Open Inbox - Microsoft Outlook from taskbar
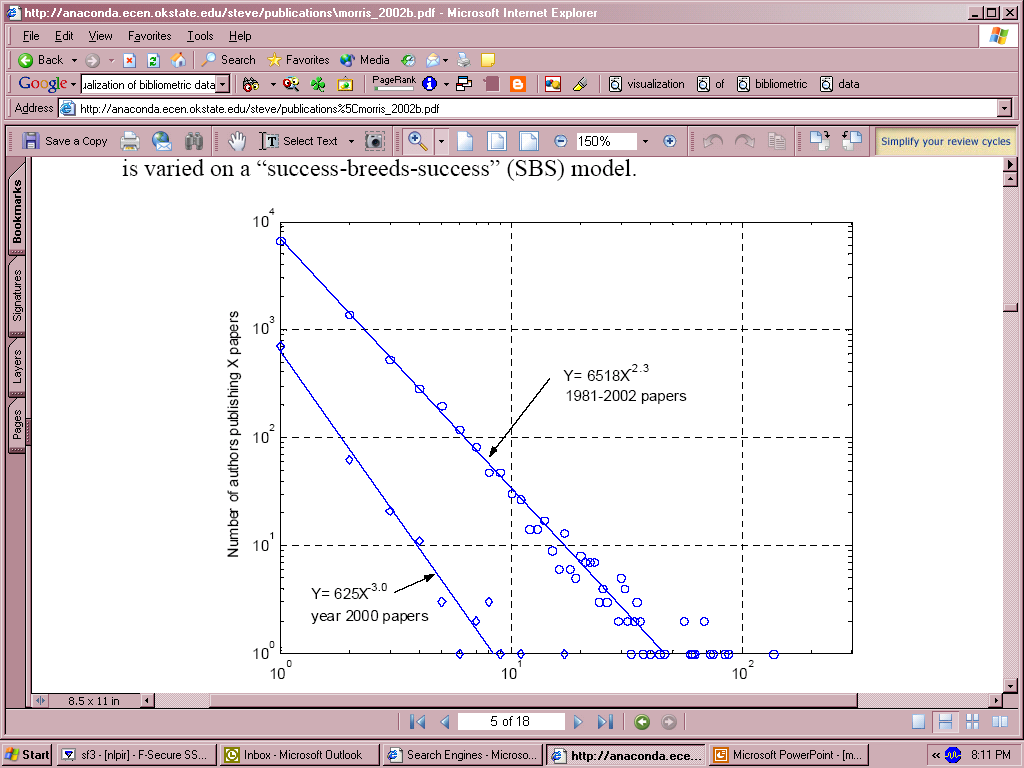The image size is (1024, 768). pyautogui.click(x=299, y=755)
